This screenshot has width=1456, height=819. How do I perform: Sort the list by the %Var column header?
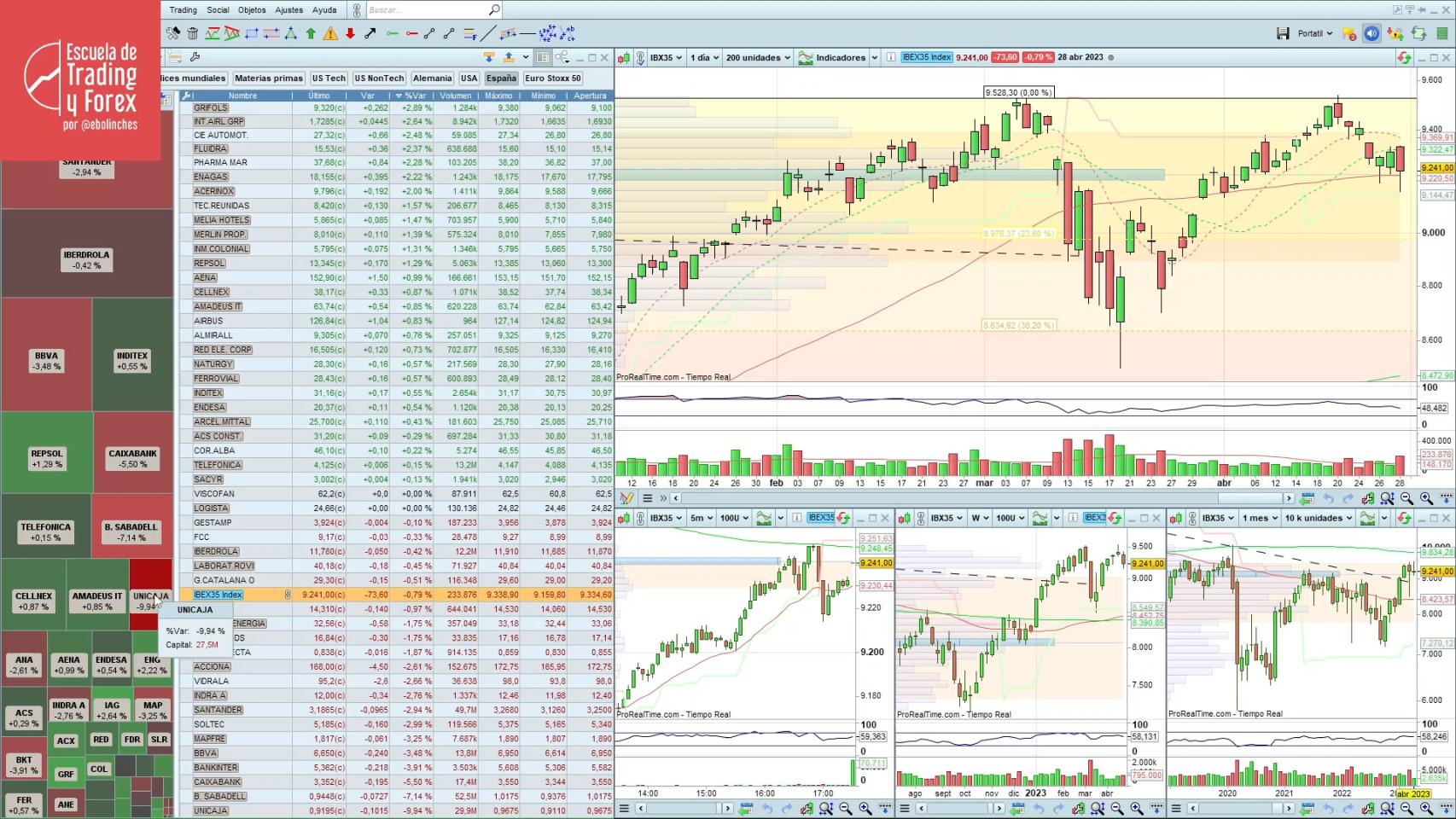point(414,96)
